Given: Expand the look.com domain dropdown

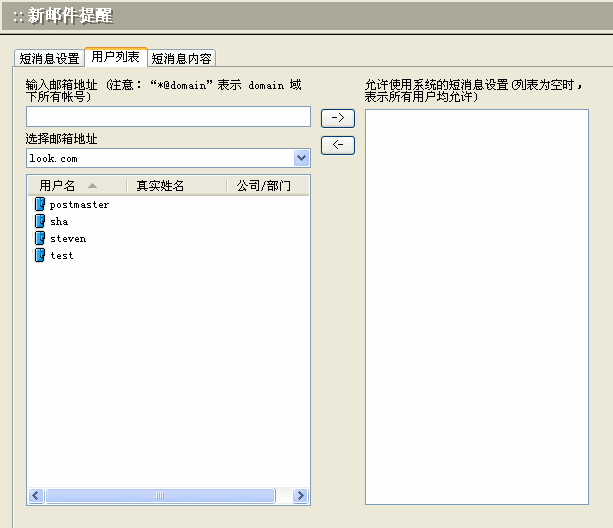Looking at the screenshot, I should pyautogui.click(x=301, y=158).
